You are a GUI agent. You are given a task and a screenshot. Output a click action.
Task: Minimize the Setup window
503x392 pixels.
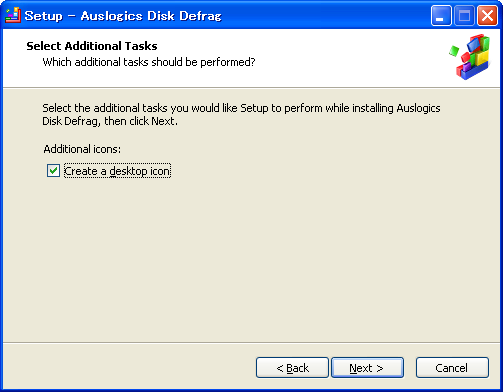tap(441, 16)
